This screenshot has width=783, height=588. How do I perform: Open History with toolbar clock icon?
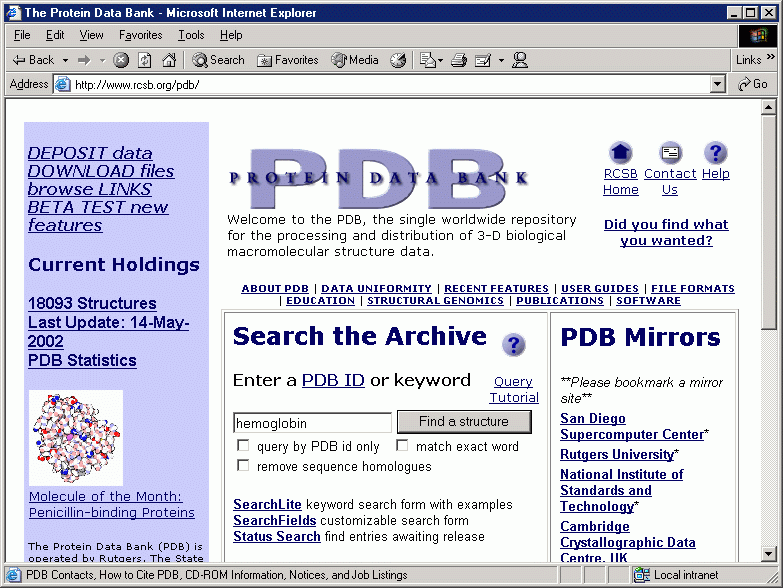coord(398,60)
